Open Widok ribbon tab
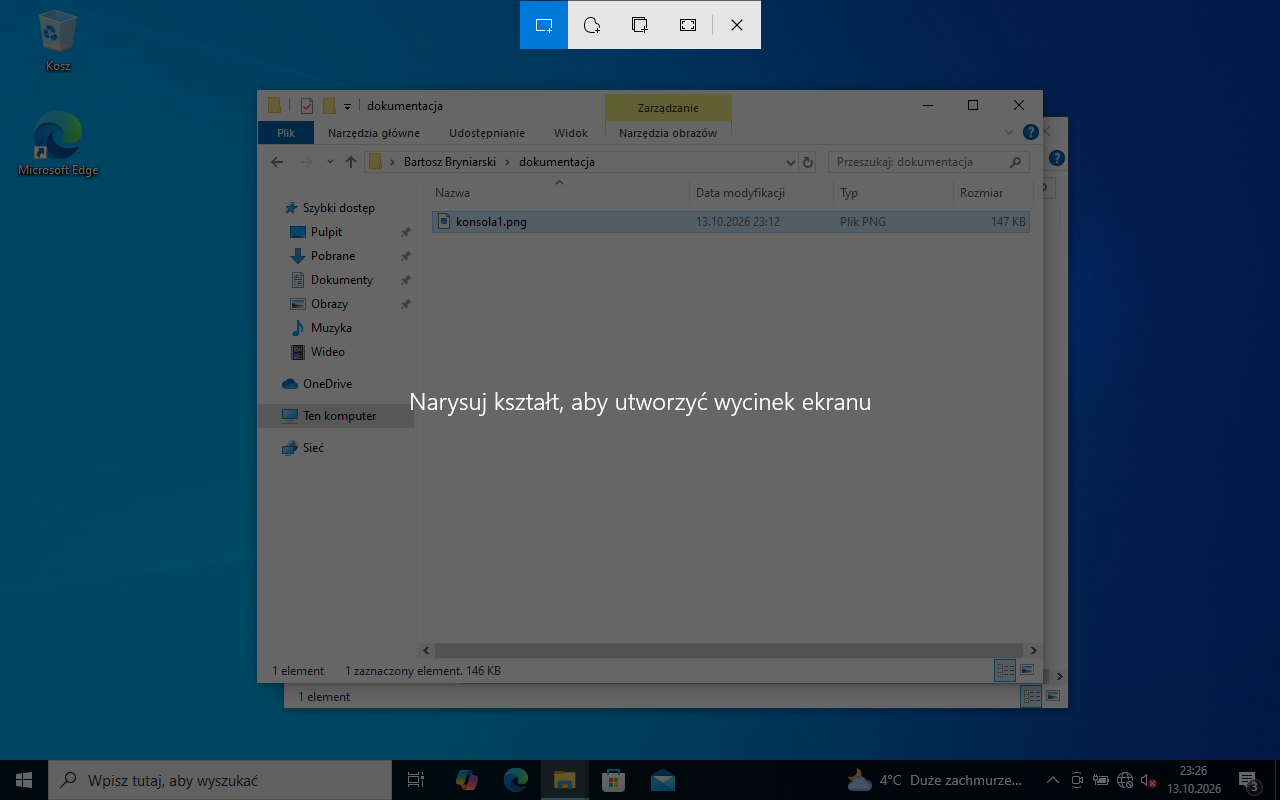 click(x=571, y=133)
